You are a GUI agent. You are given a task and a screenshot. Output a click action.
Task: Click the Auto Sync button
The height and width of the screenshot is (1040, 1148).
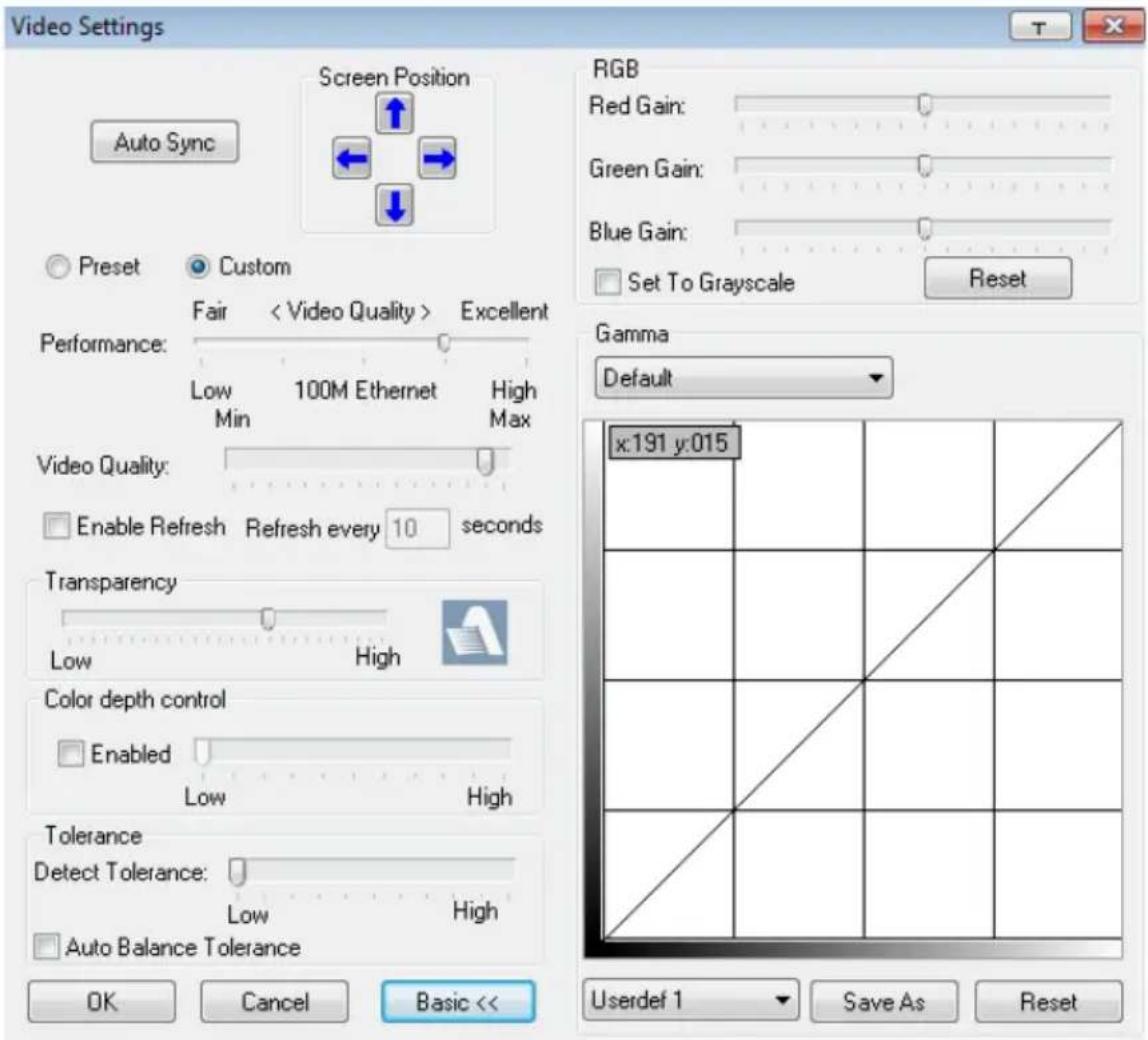tap(165, 142)
